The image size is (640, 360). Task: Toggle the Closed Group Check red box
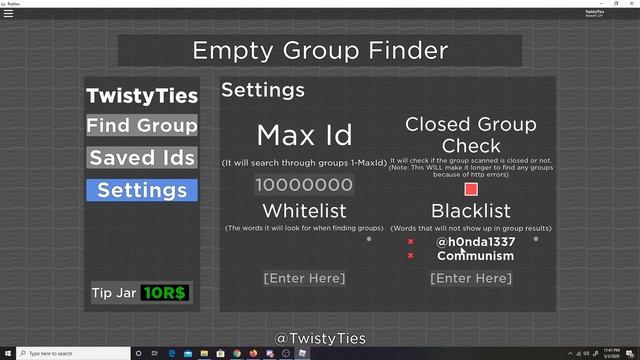point(471,189)
